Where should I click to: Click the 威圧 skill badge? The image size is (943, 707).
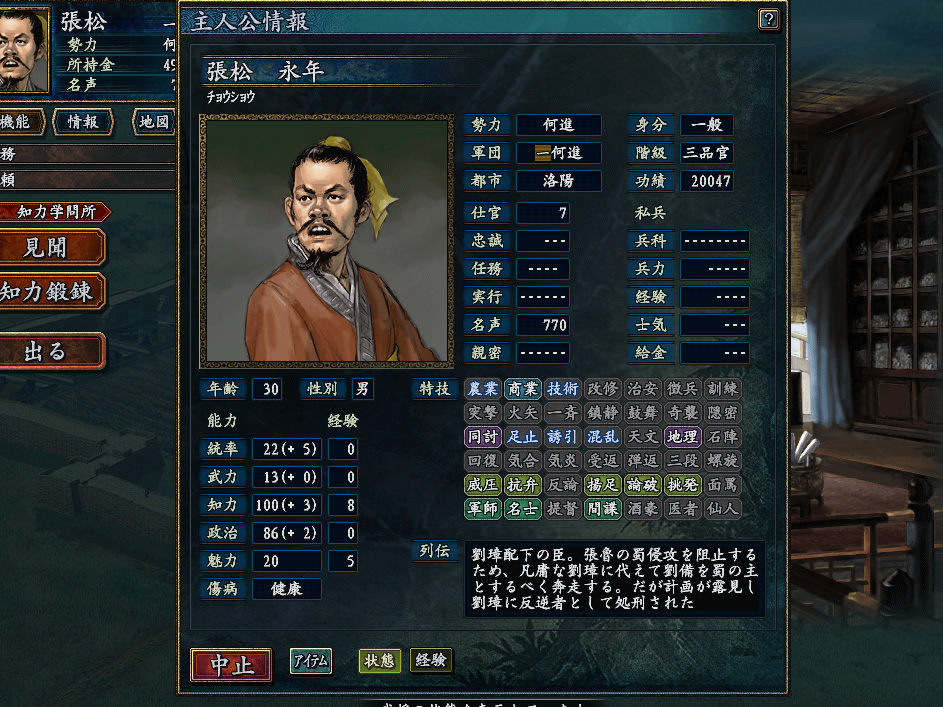tap(483, 485)
